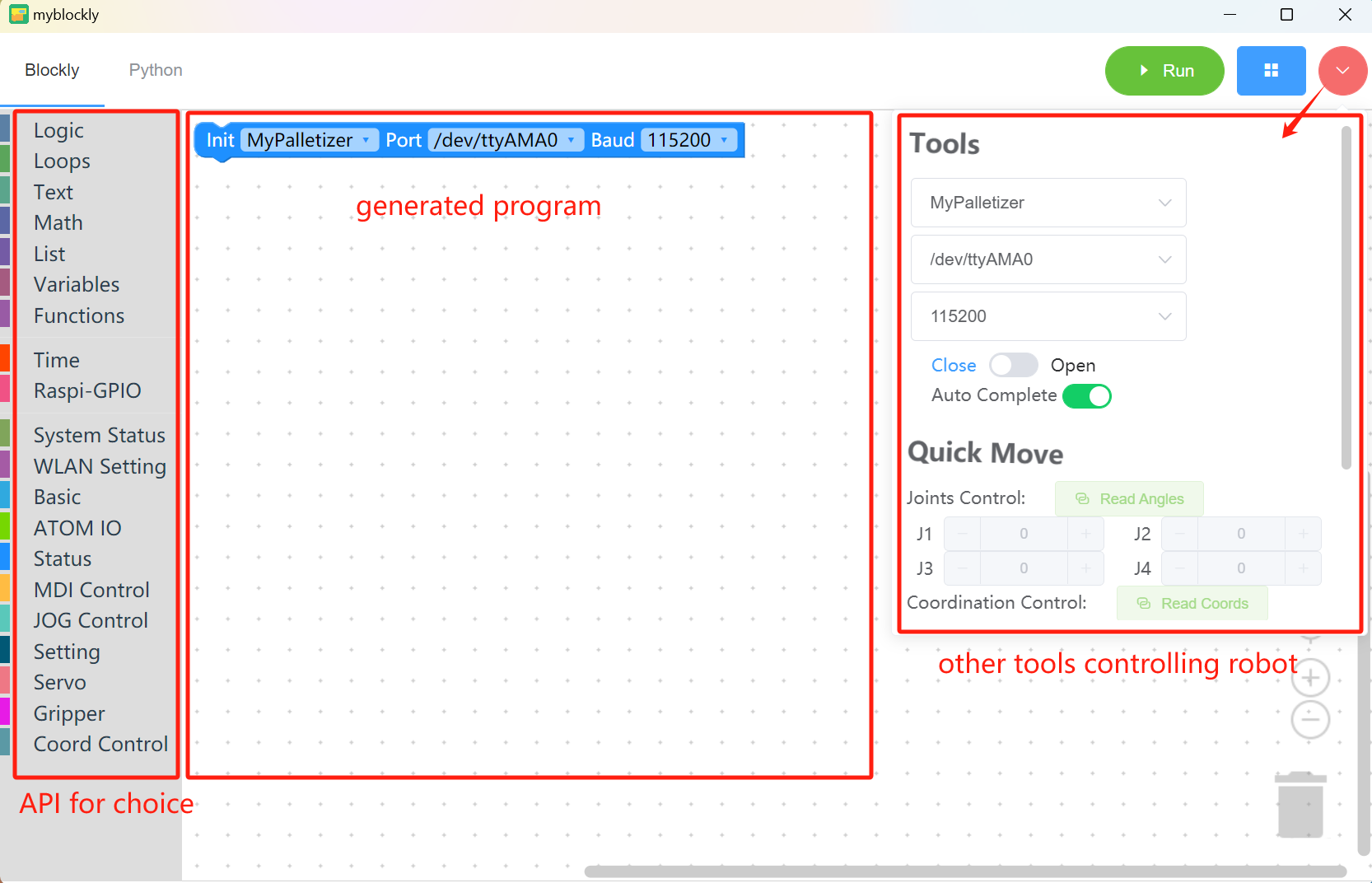Screen dimensions: 1372x883
Task: Disable the Auto Complete switch
Action: point(1087,396)
